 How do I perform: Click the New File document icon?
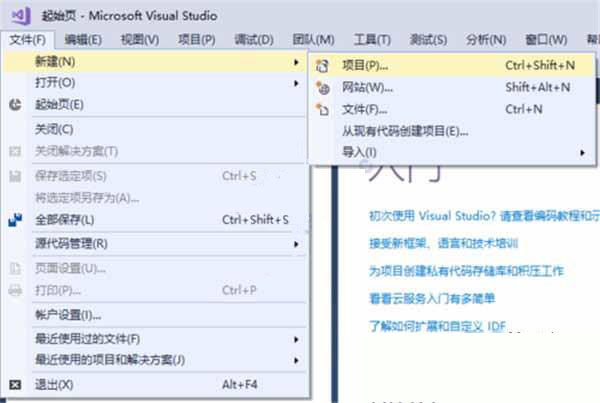(322, 109)
